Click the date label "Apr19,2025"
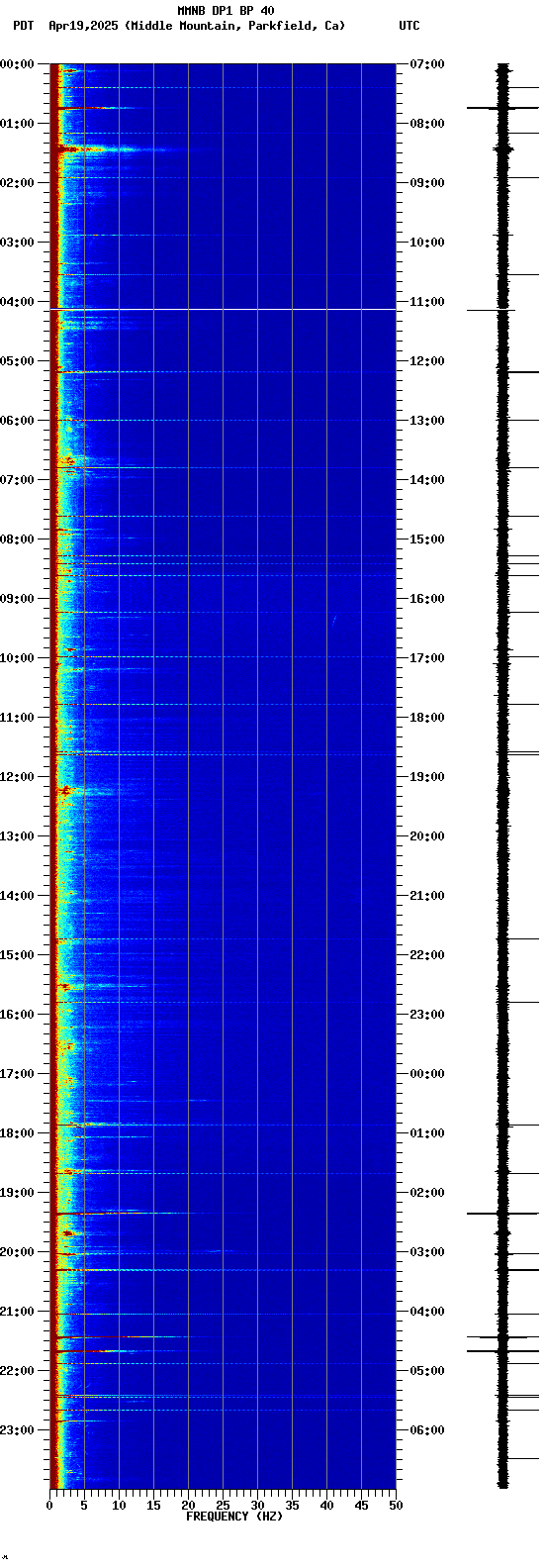Viewport: 546px width, 1568px height. pyautogui.click(x=84, y=26)
